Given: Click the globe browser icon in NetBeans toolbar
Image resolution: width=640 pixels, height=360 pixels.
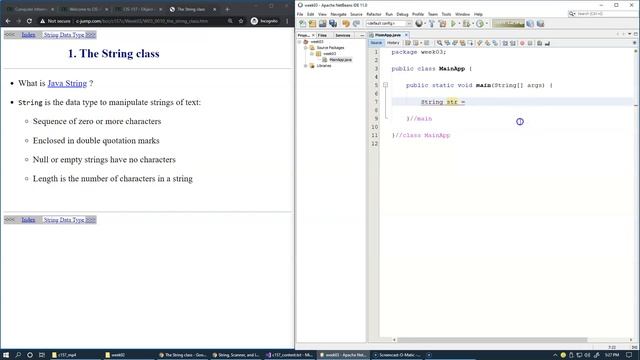Looking at the screenshot, I should [x=419, y=24].
